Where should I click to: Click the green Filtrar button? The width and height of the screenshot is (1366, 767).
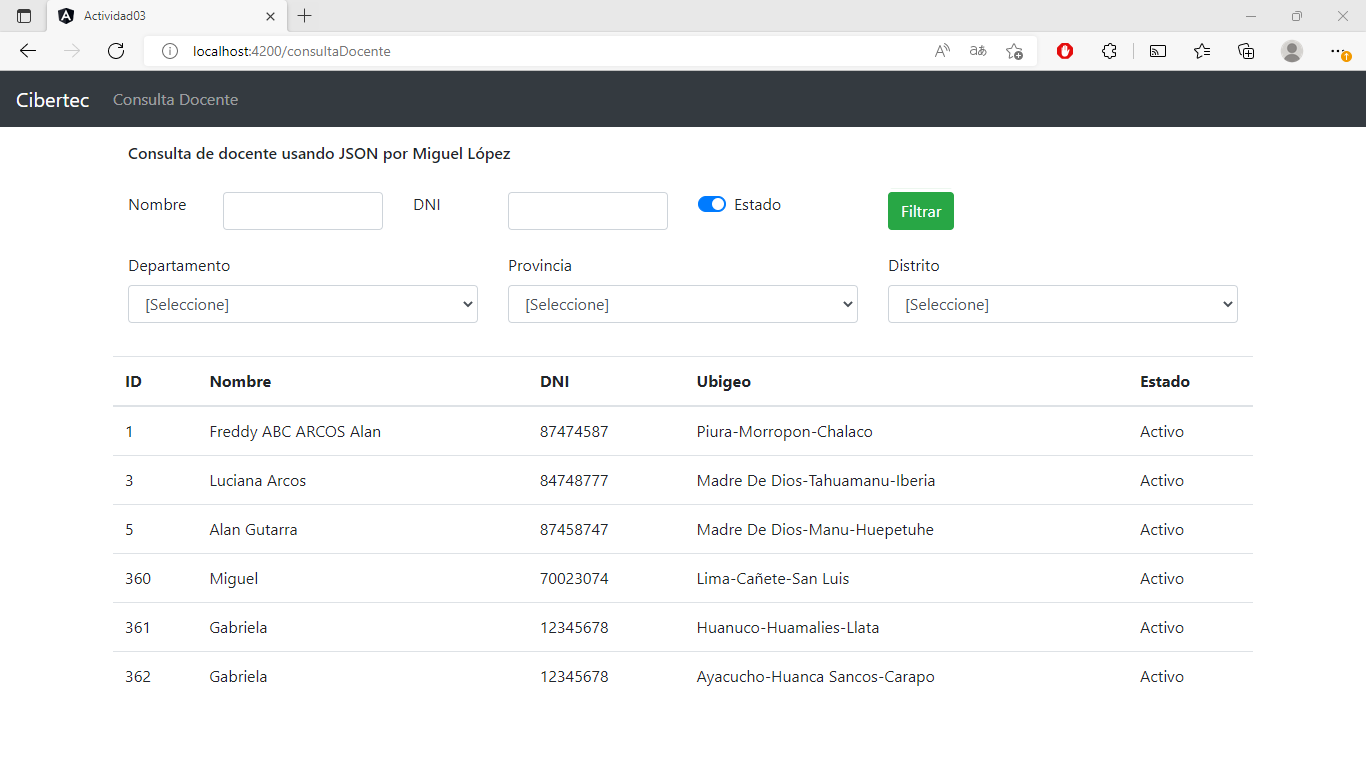pos(920,211)
